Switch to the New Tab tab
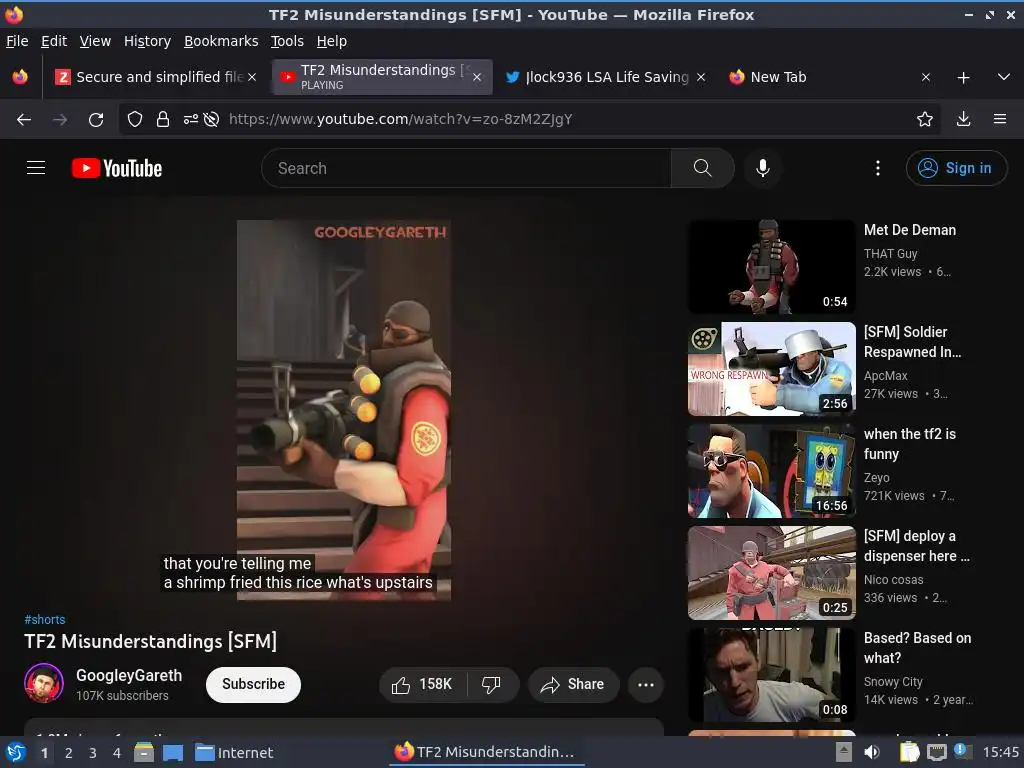Image resolution: width=1024 pixels, height=768 pixels. (x=829, y=77)
